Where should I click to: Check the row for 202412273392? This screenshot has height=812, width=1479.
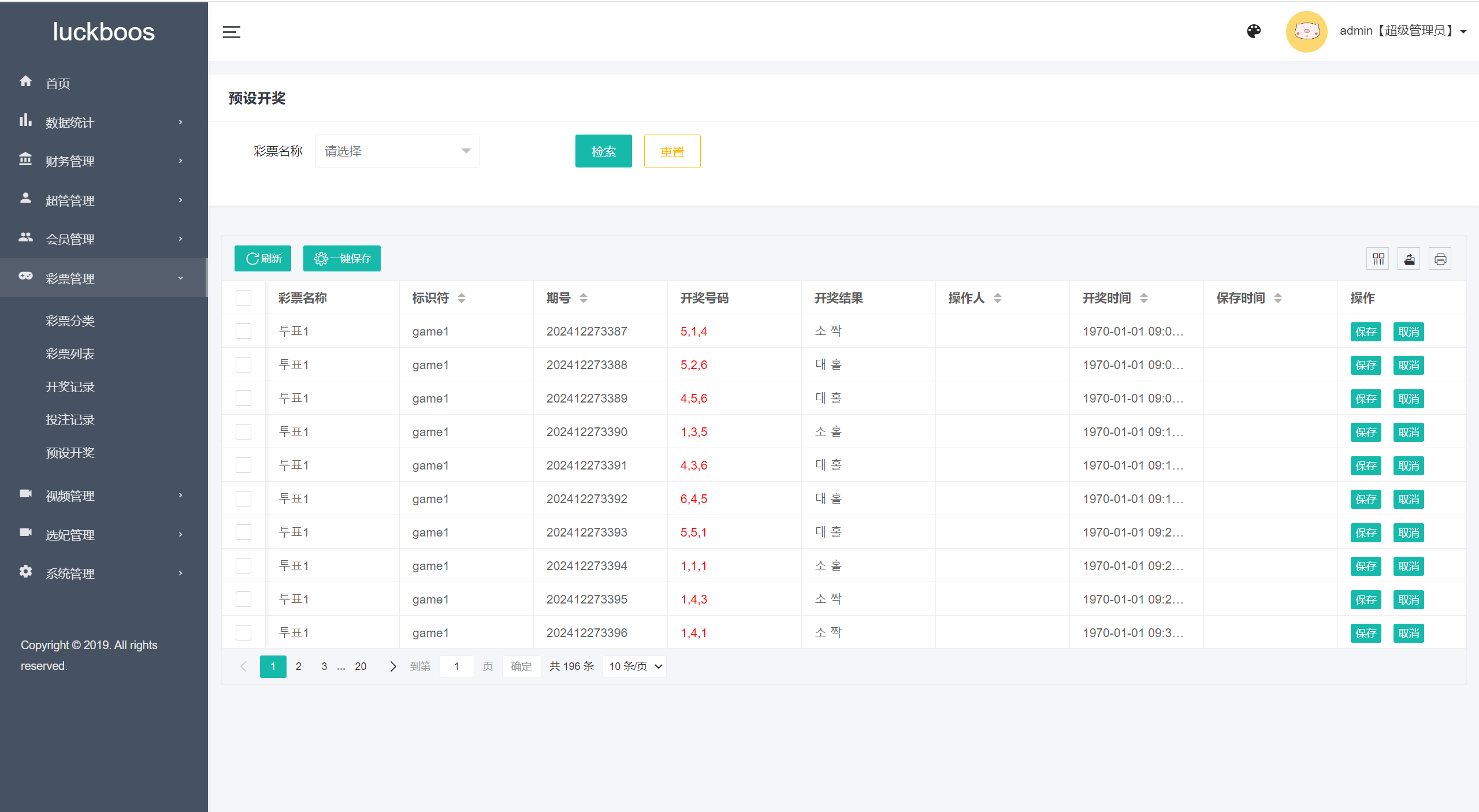click(244, 499)
